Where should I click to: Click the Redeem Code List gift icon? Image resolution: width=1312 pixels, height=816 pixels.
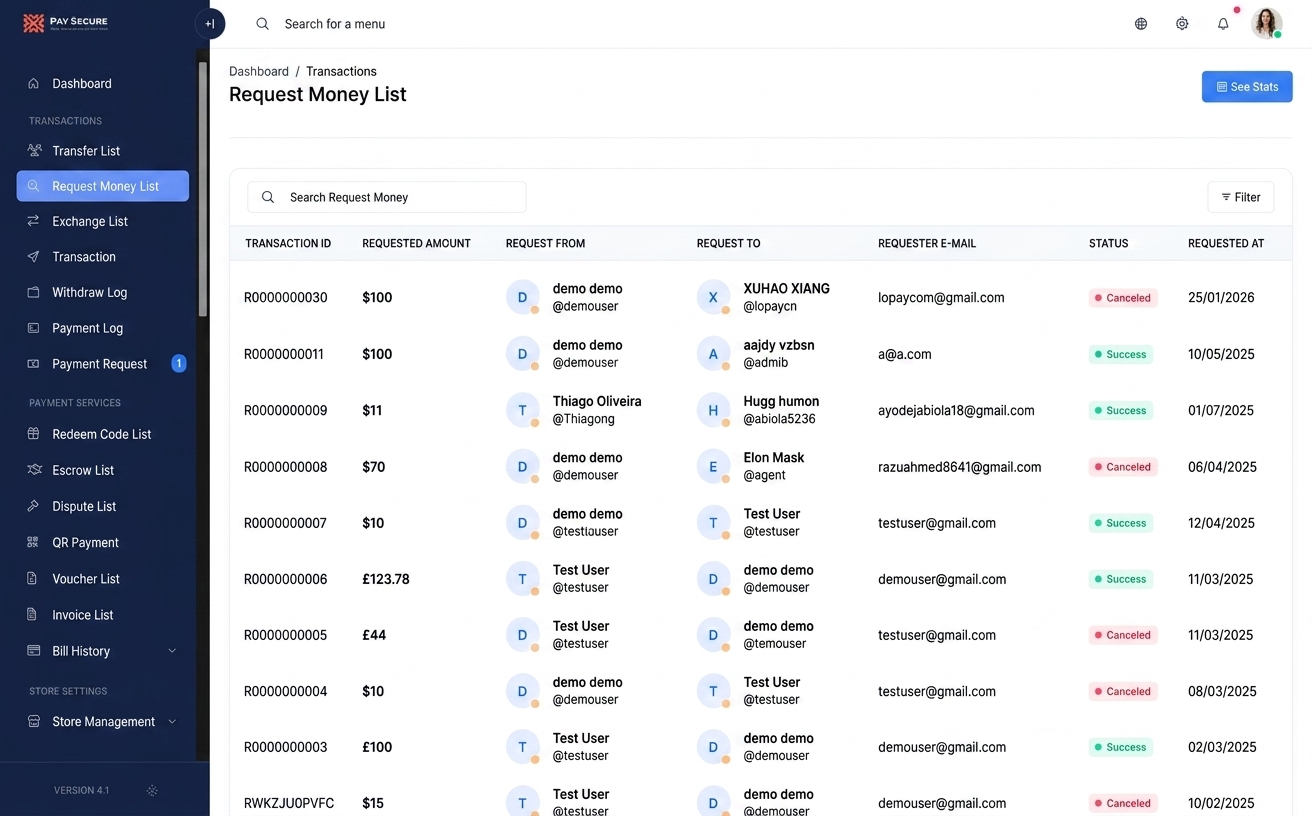(x=34, y=434)
